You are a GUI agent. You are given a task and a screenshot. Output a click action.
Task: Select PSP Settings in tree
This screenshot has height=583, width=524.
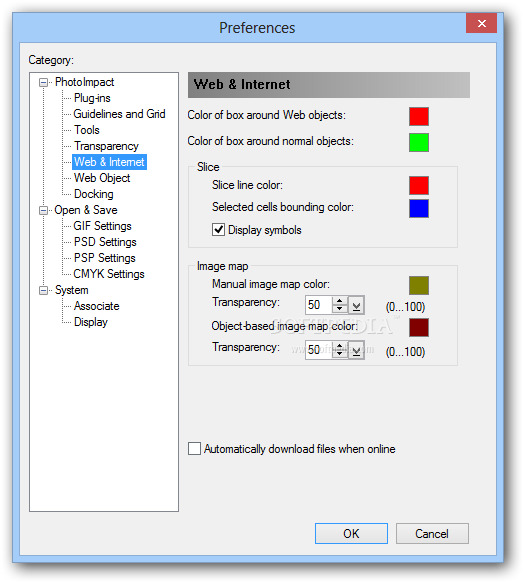pyautogui.click(x=105, y=258)
